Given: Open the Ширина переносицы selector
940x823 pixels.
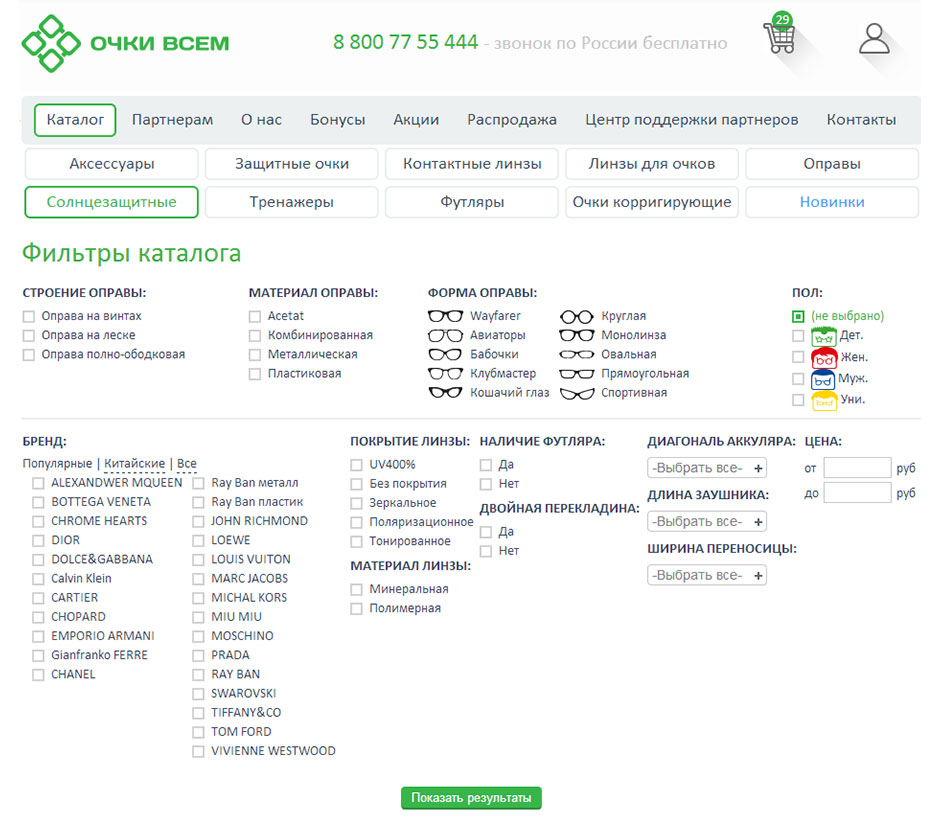Looking at the screenshot, I should [x=706, y=576].
